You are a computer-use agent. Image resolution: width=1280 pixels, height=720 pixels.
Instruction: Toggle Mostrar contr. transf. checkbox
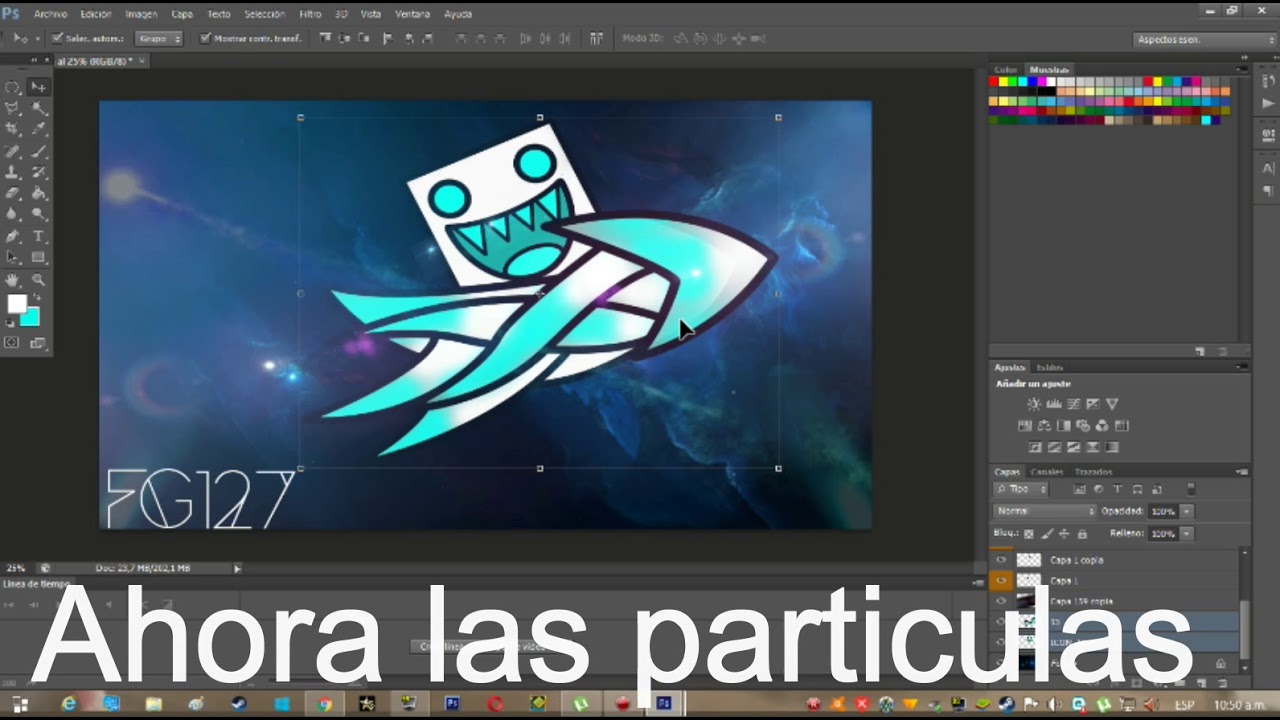coord(205,39)
